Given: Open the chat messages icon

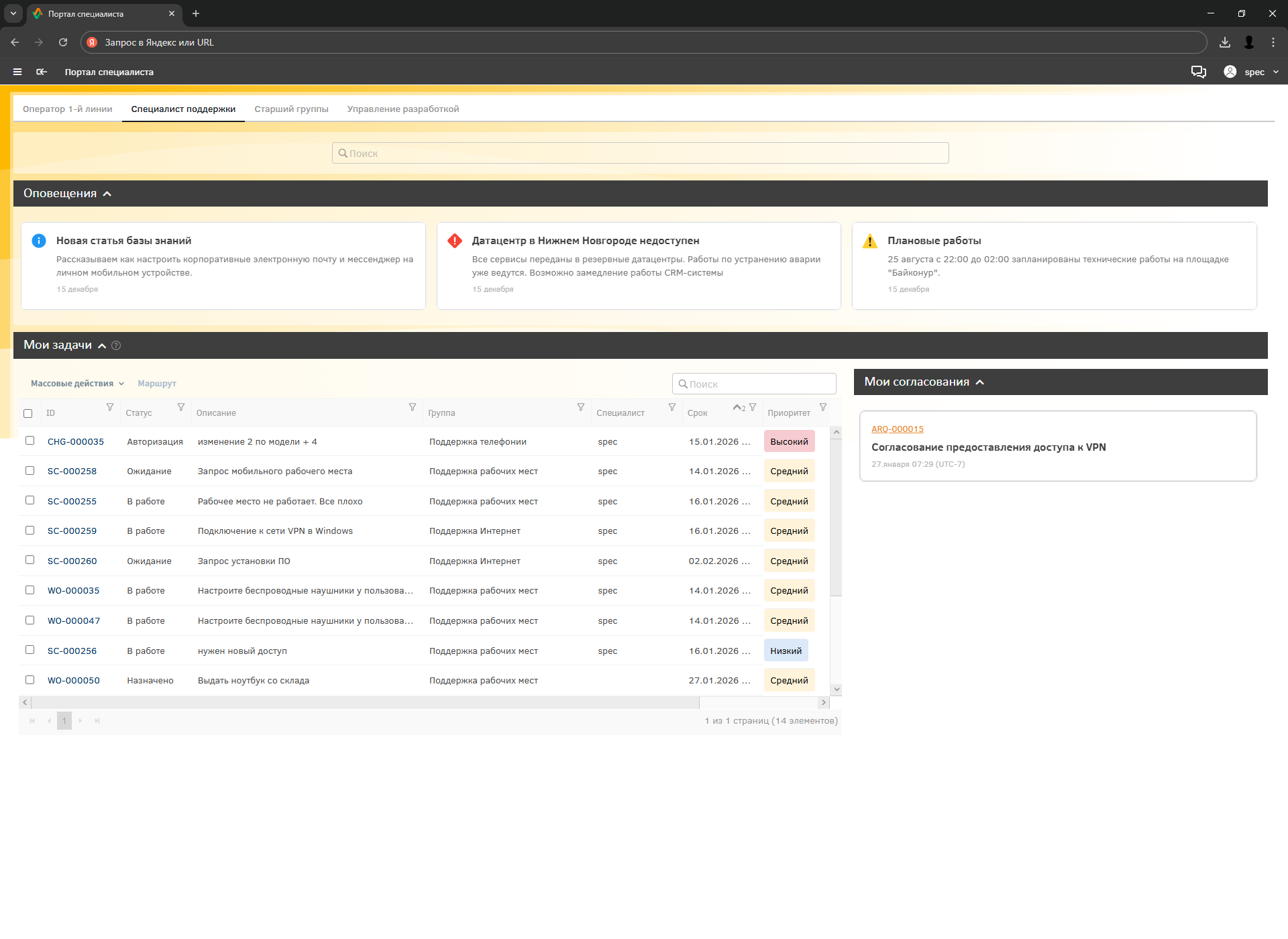Looking at the screenshot, I should tap(1198, 72).
